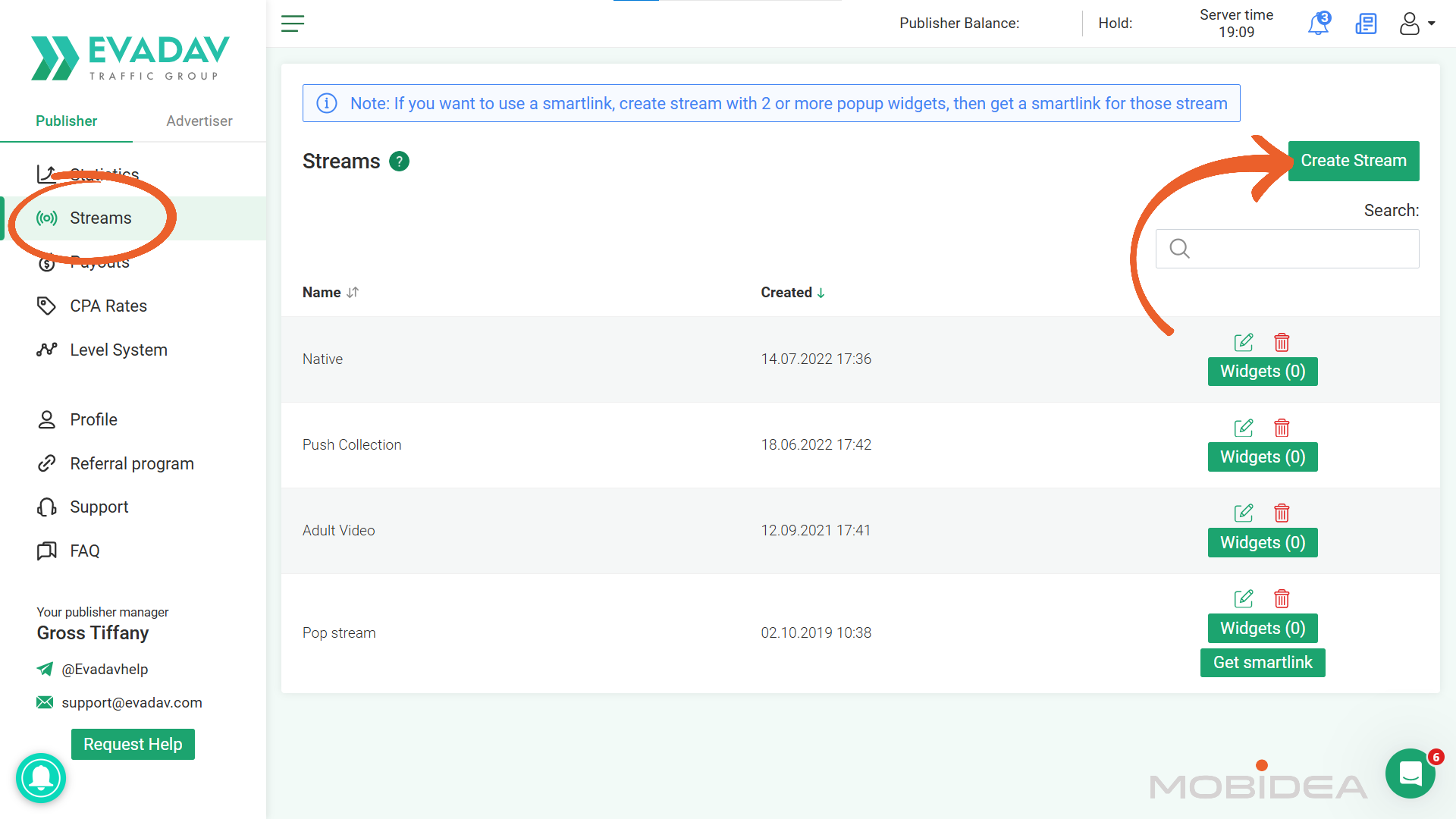Image resolution: width=1456 pixels, height=819 pixels.
Task: Click the Create Stream button
Action: pyautogui.click(x=1354, y=161)
